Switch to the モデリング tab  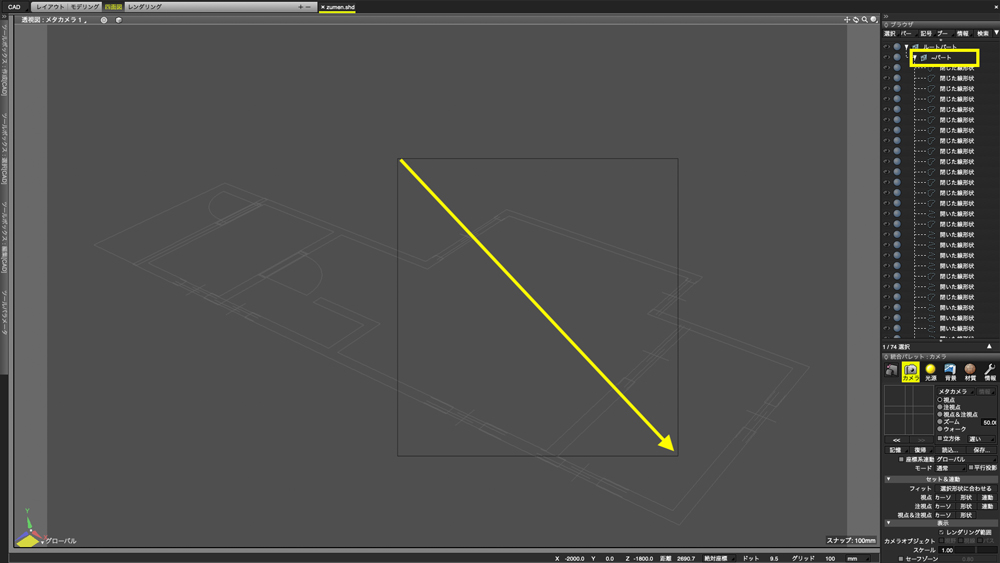coord(84,7)
